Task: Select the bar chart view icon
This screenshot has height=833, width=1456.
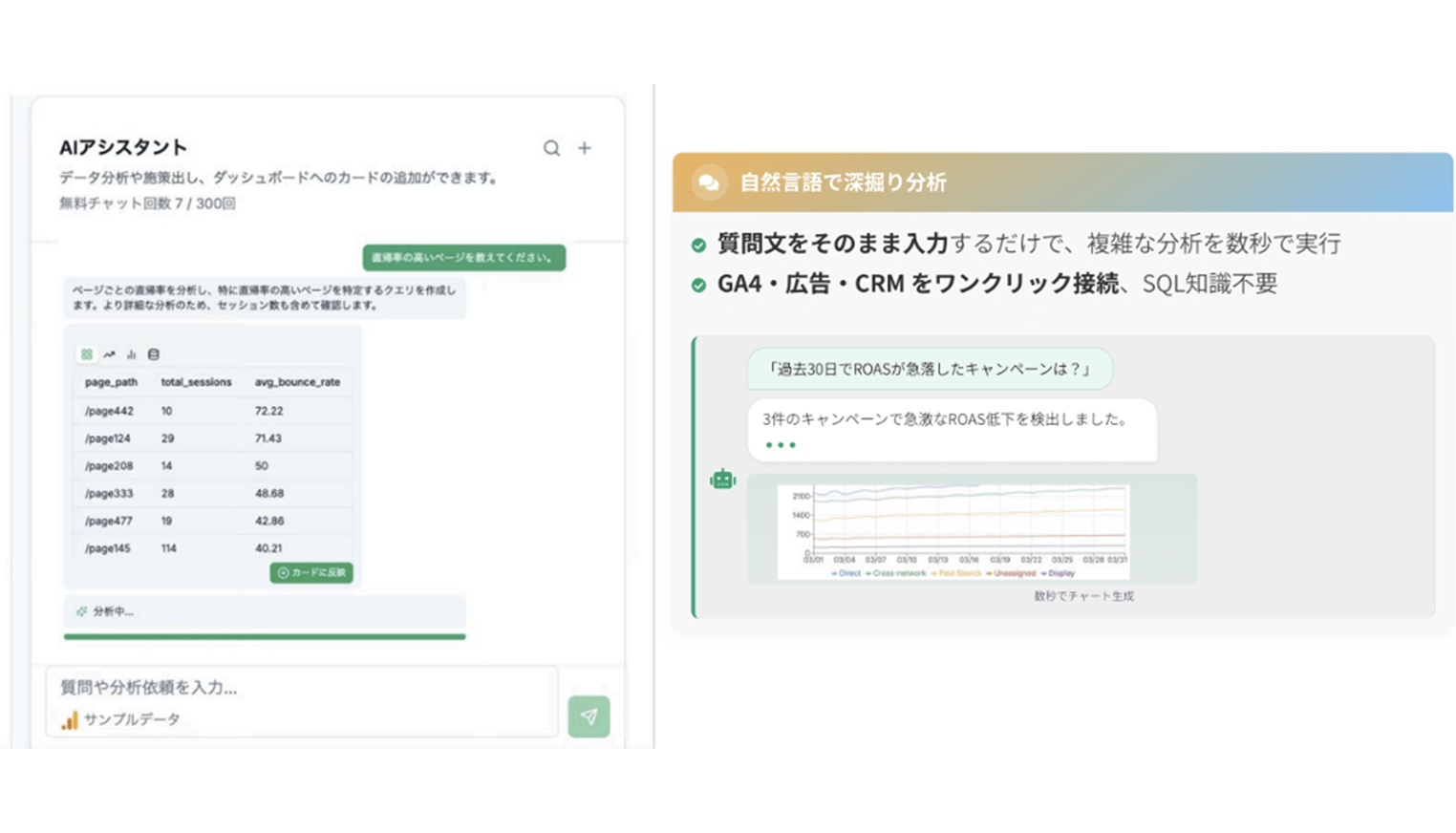Action: pyautogui.click(x=131, y=354)
